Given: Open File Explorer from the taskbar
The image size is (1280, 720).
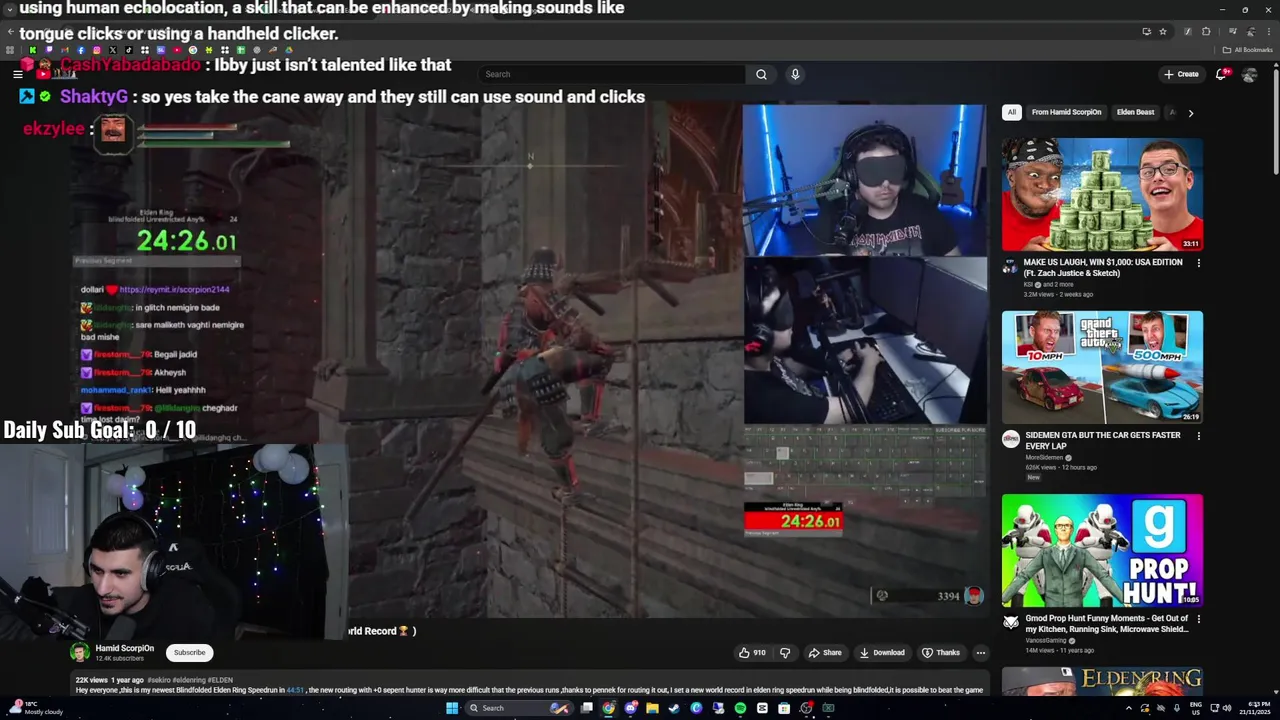Looking at the screenshot, I should pos(652,708).
